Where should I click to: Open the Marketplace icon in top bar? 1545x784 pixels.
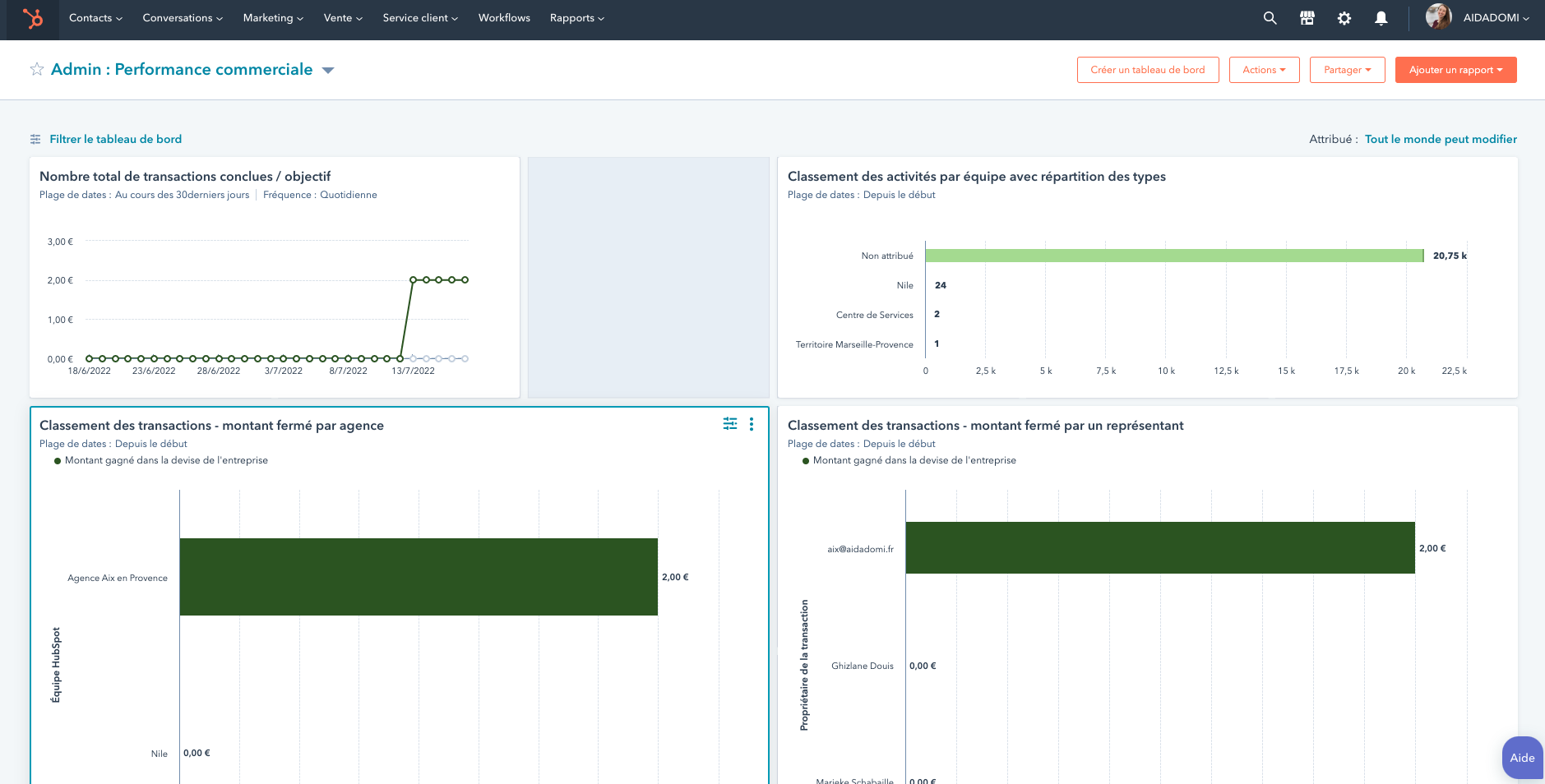[x=1307, y=18]
